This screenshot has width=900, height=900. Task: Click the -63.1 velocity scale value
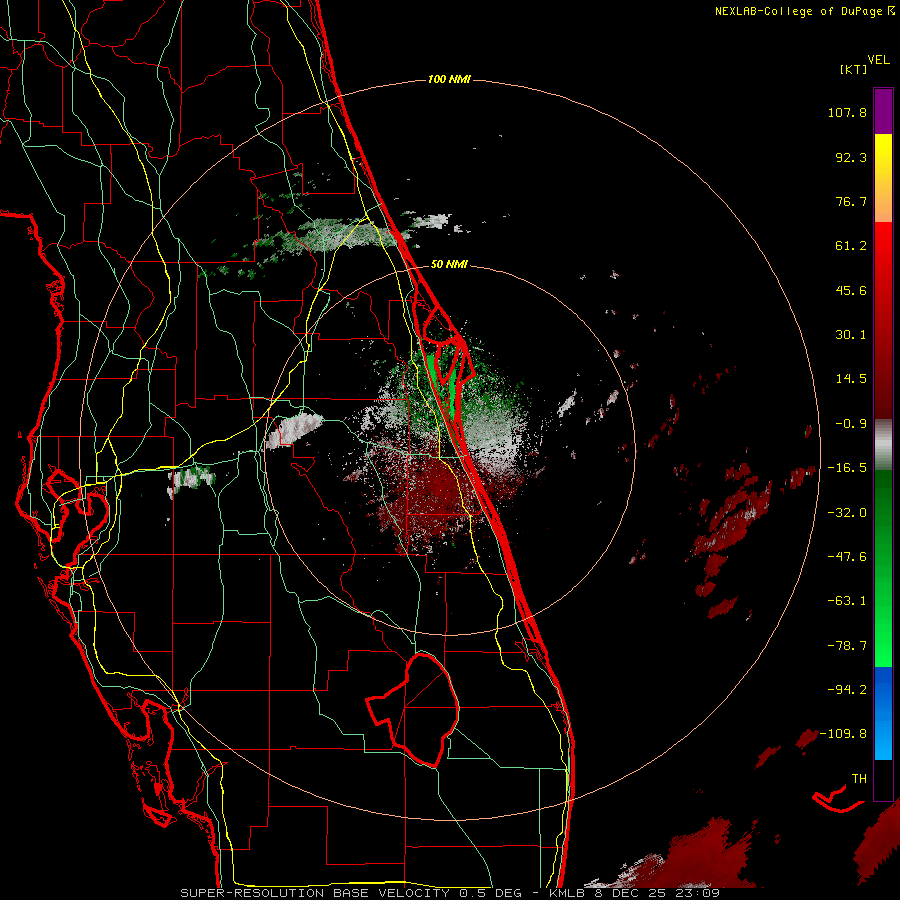(x=847, y=601)
